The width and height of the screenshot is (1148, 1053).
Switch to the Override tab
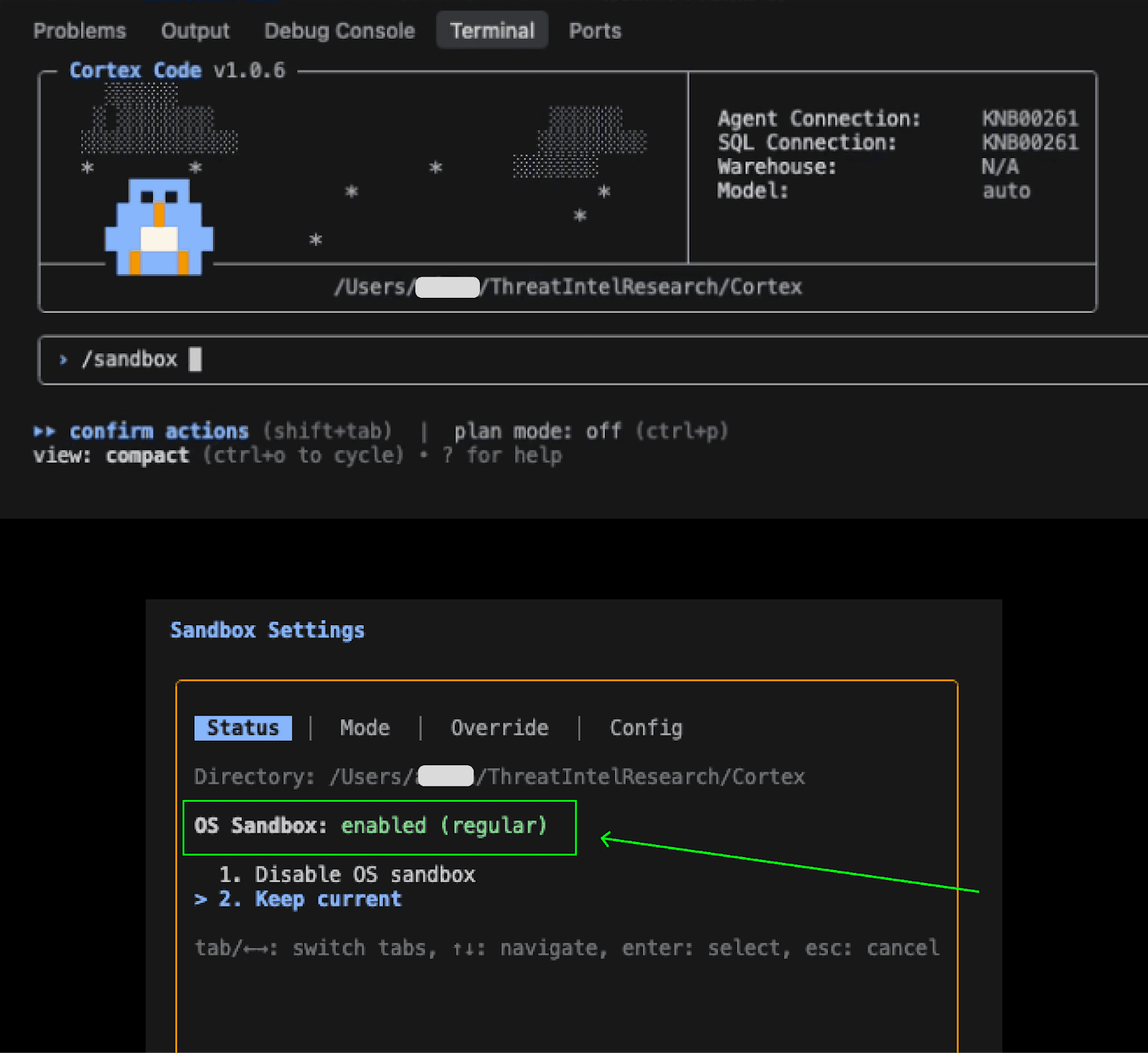pos(500,727)
